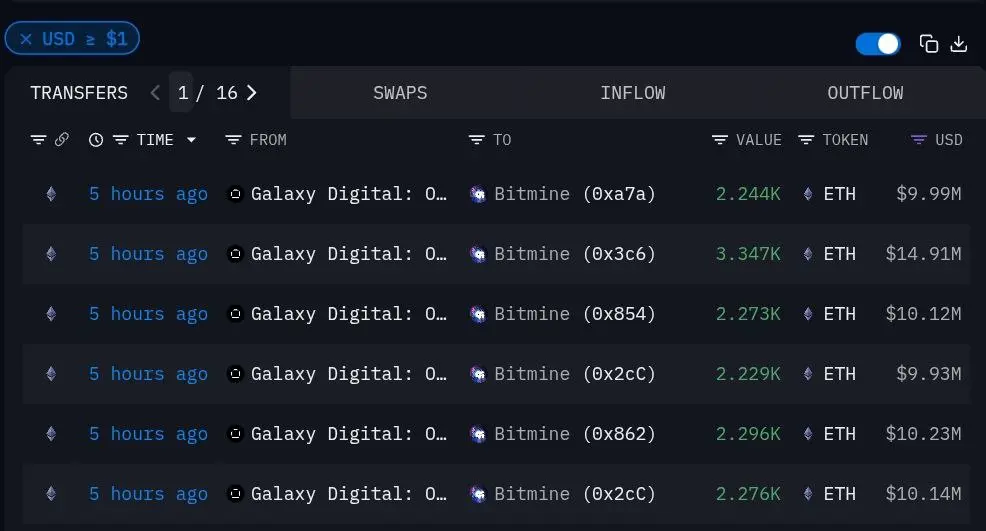Download the transfers data
This screenshot has height=531, width=986.
point(958,43)
